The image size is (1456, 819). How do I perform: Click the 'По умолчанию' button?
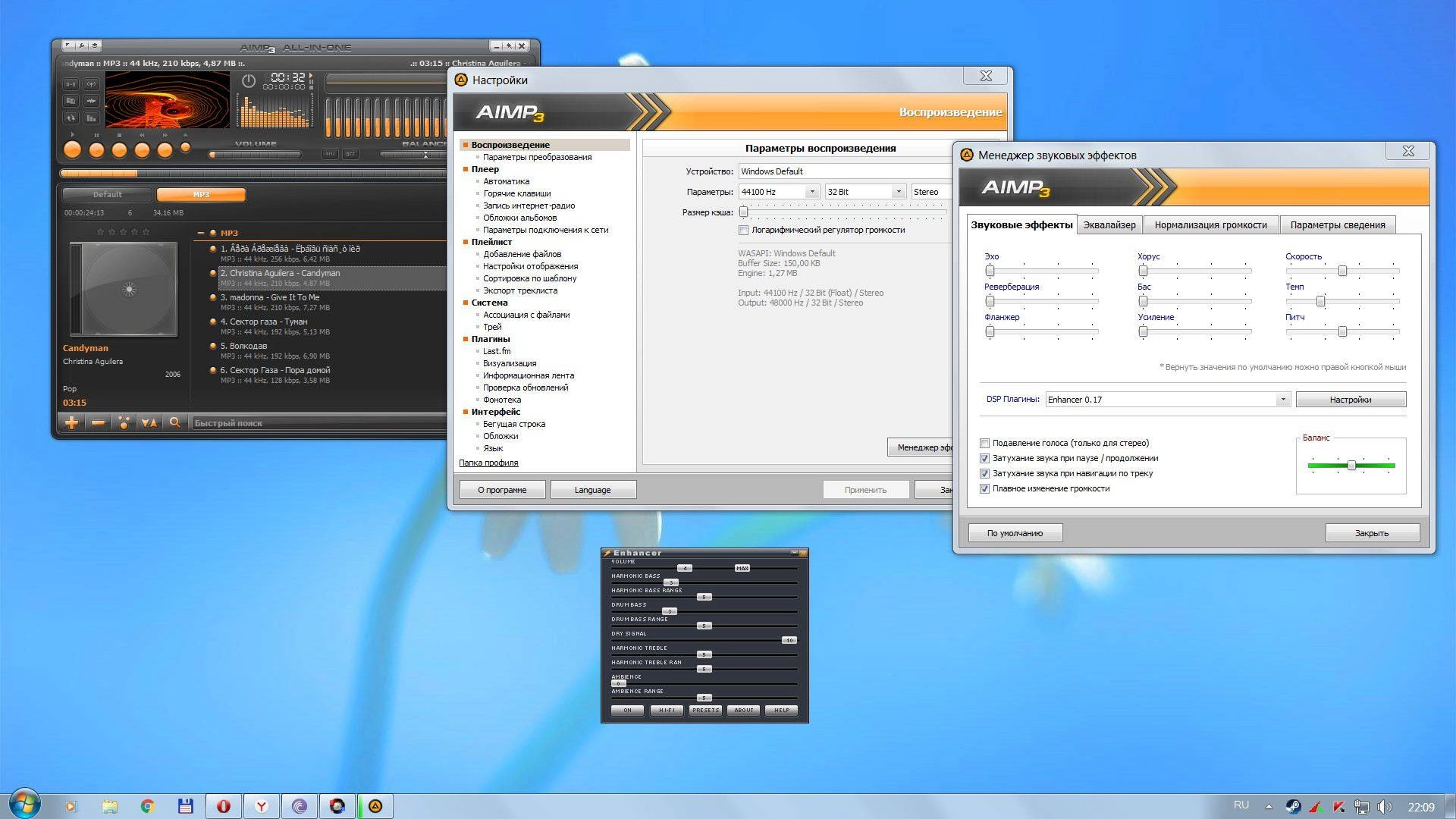point(1015,533)
